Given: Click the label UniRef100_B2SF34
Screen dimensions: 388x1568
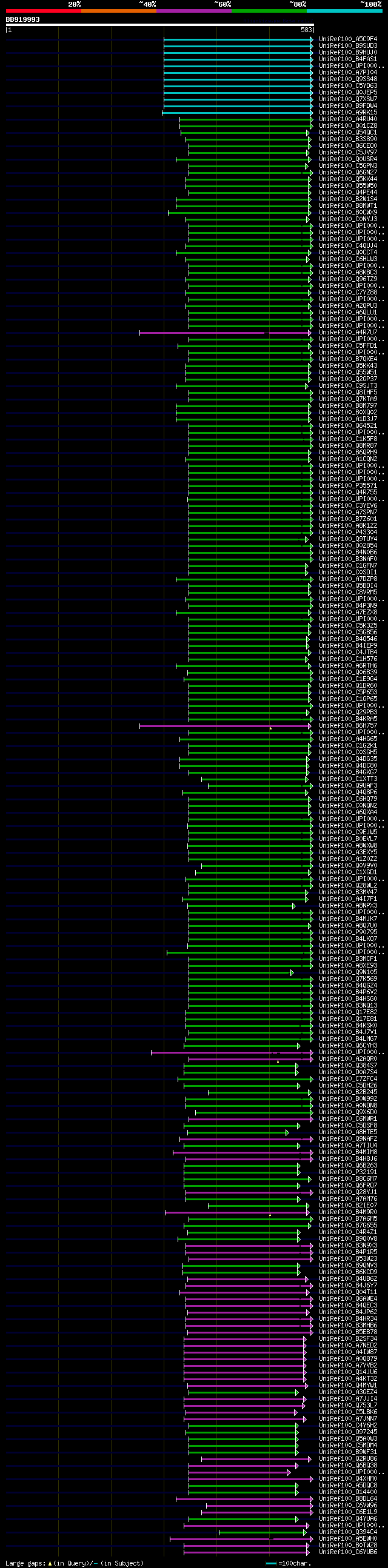Looking at the screenshot, I should click(x=348, y=1339).
